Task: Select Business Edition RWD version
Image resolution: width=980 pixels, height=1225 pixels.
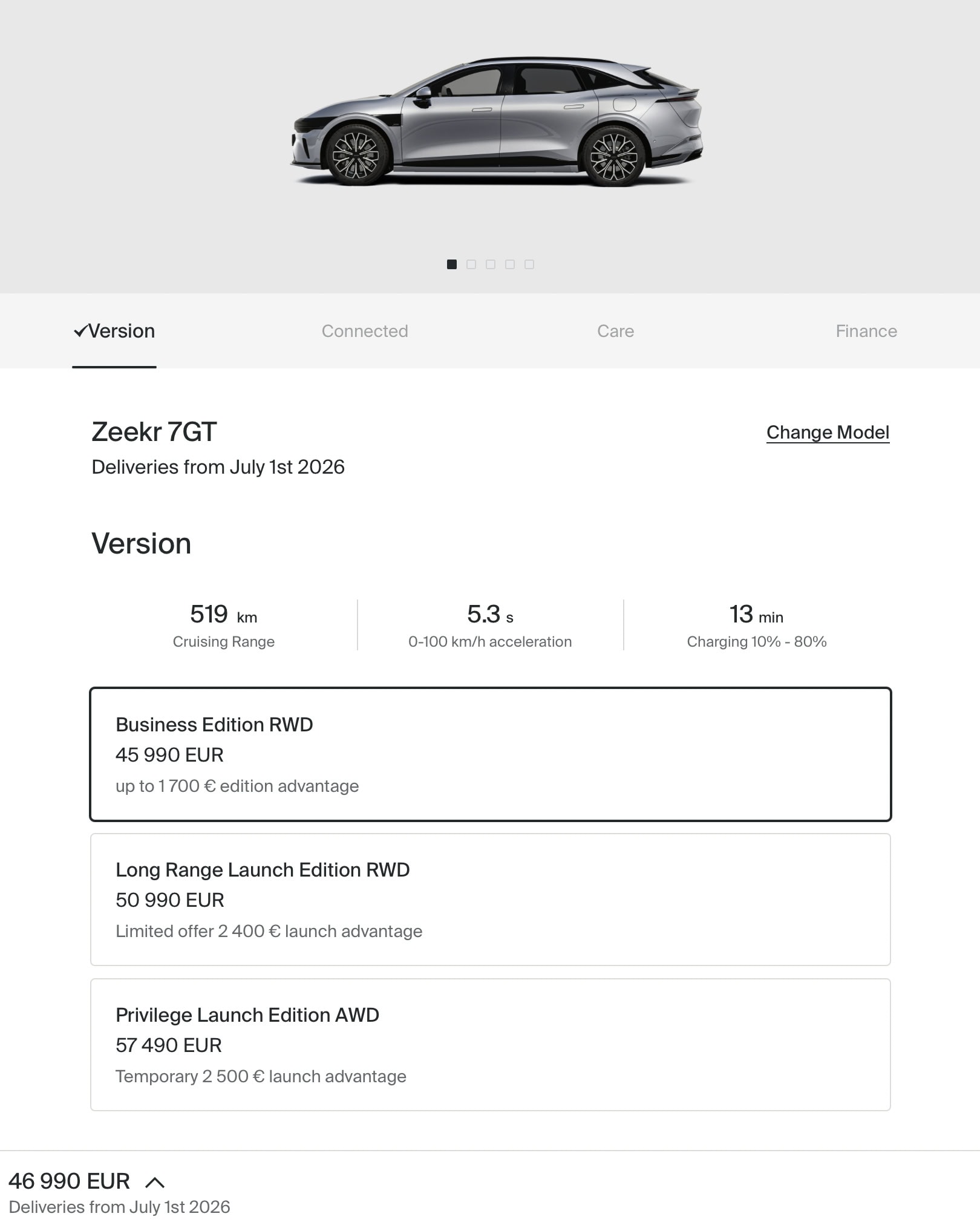Action: coord(490,754)
